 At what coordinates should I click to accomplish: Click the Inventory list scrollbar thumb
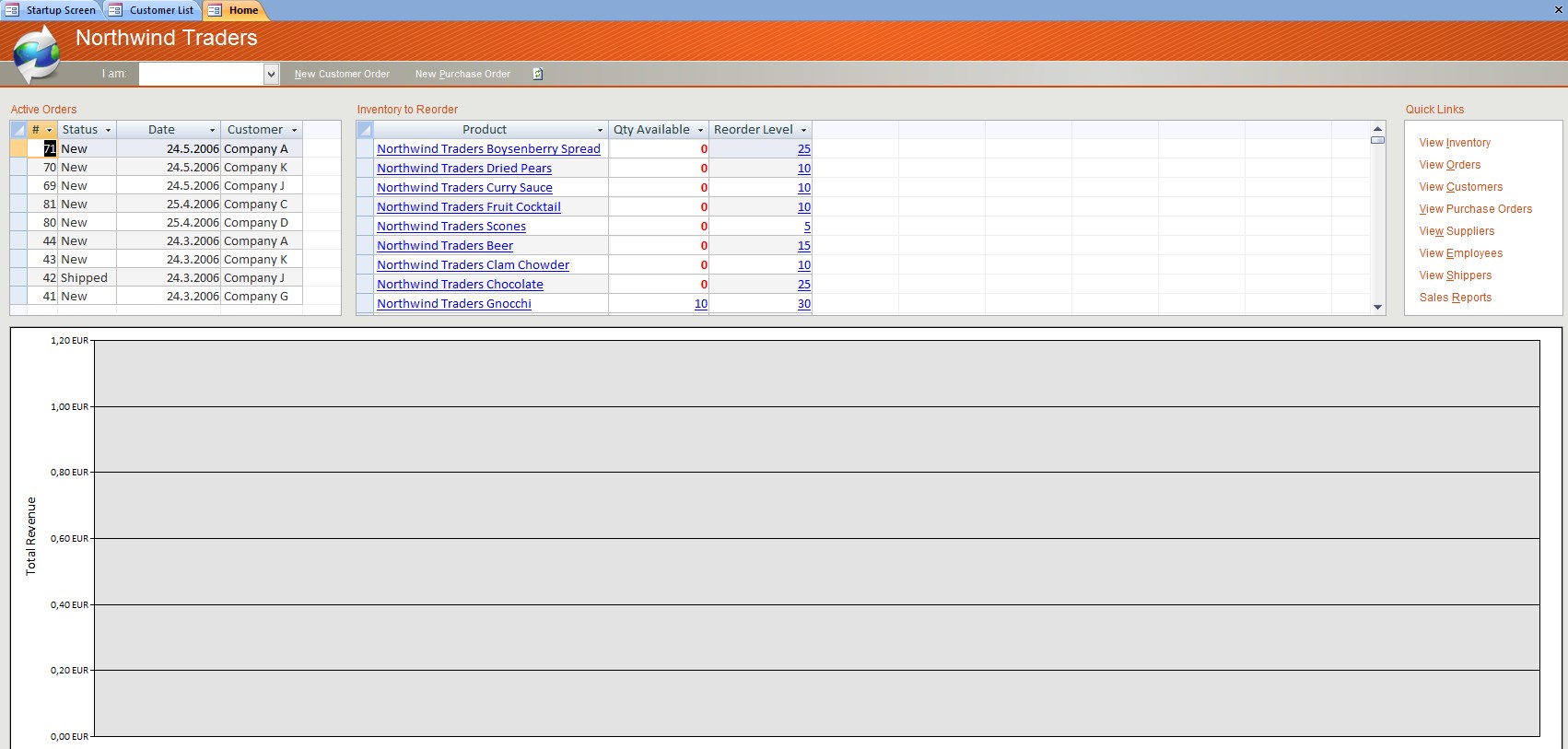coord(1377,140)
